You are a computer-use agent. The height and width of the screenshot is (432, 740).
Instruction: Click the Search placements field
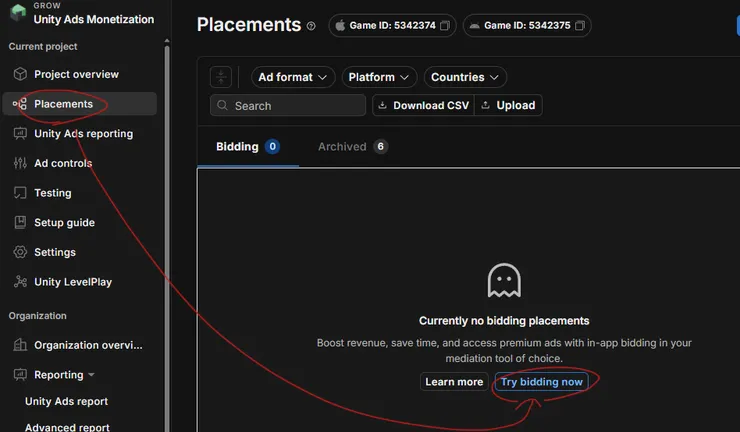point(288,105)
